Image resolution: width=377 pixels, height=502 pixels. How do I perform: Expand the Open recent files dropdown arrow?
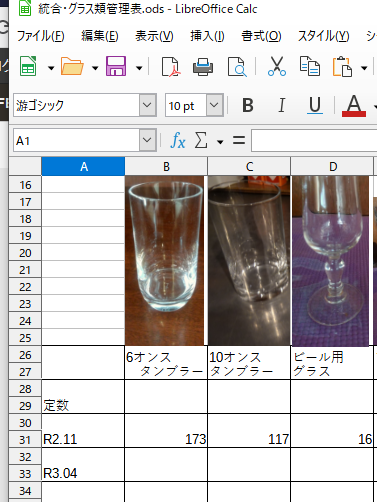[95, 68]
